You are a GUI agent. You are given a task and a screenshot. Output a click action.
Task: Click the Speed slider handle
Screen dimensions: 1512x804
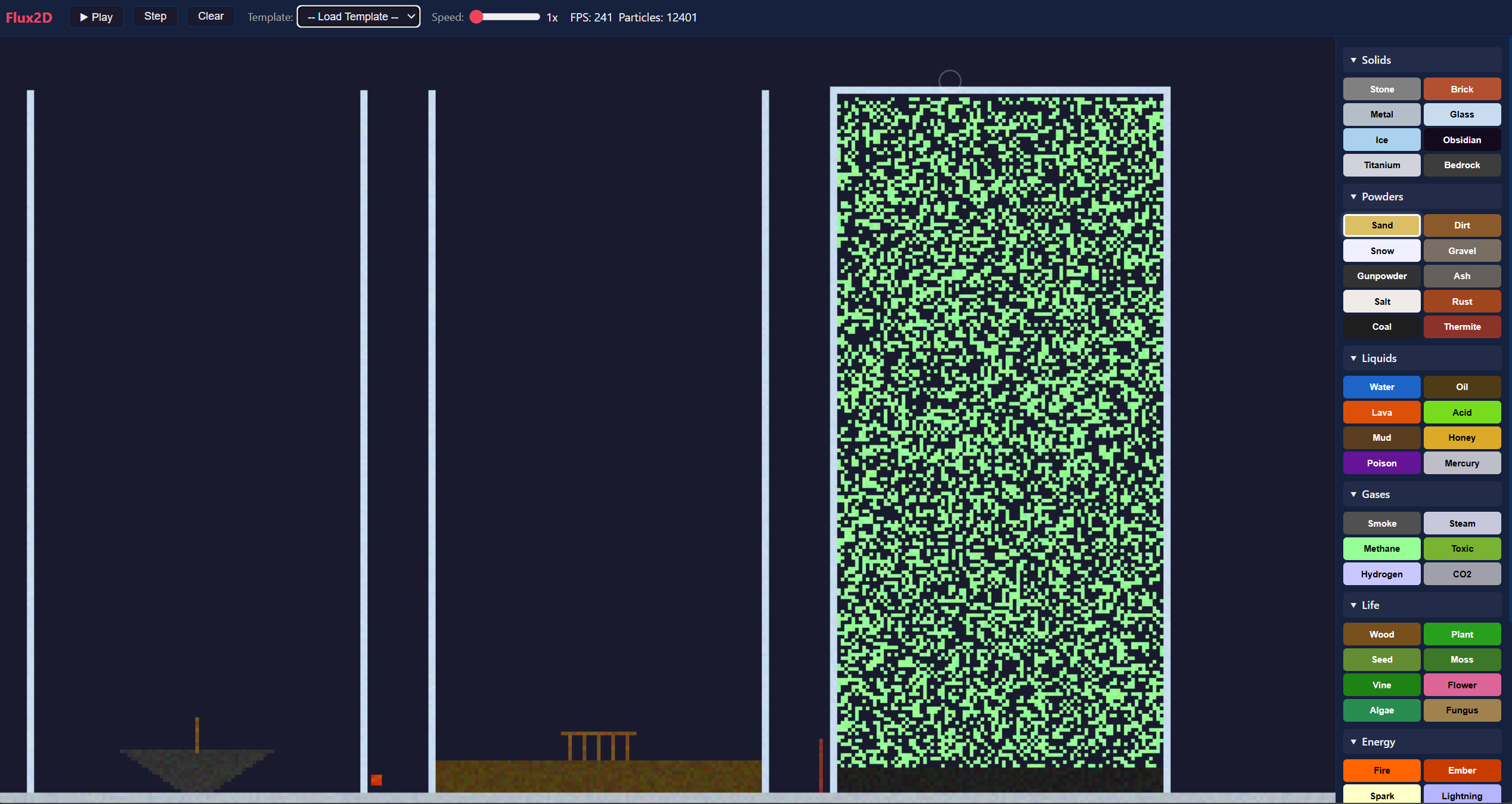476,17
